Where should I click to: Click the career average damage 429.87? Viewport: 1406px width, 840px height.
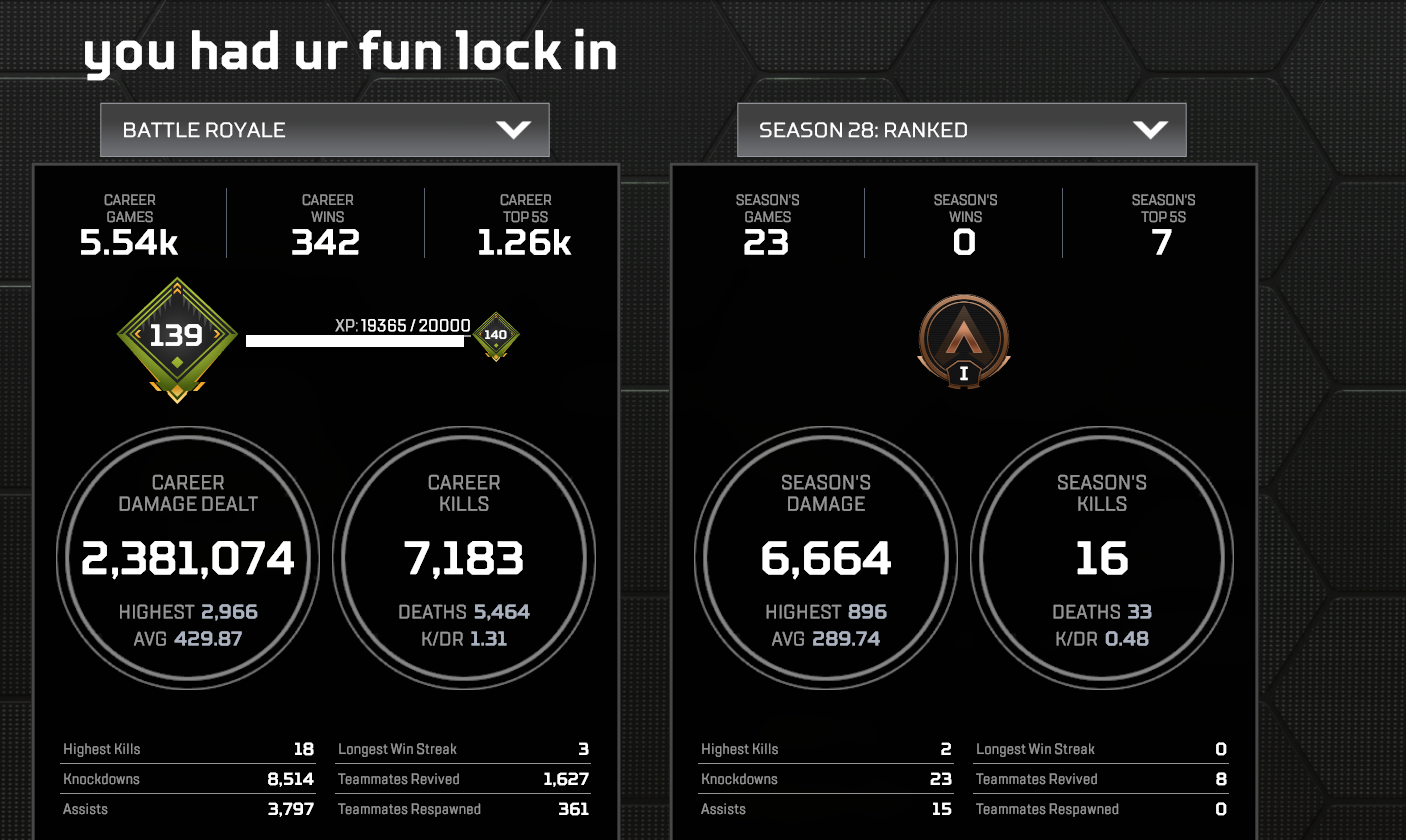(208, 638)
